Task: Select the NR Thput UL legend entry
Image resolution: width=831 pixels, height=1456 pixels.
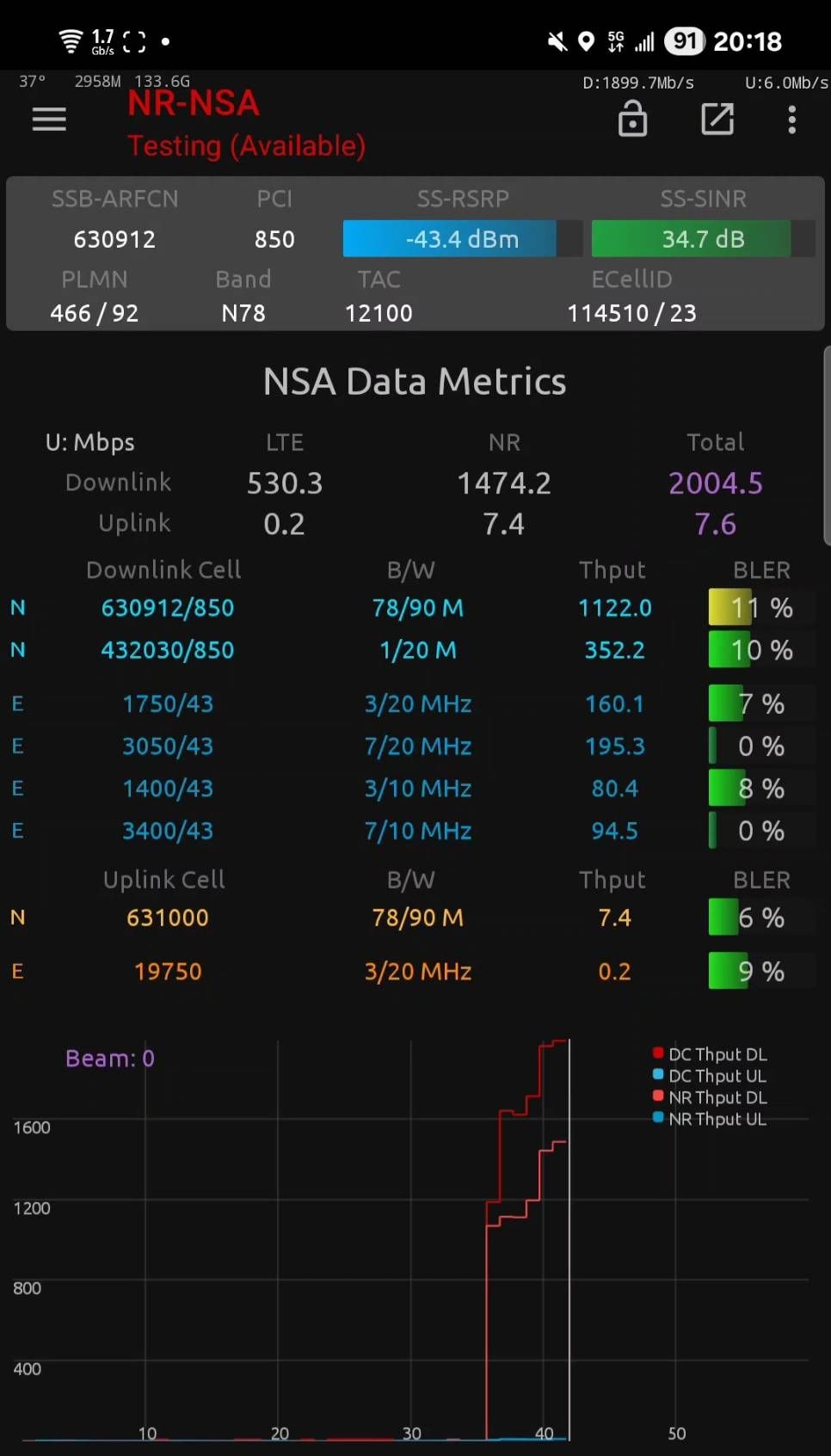Action: click(710, 1119)
